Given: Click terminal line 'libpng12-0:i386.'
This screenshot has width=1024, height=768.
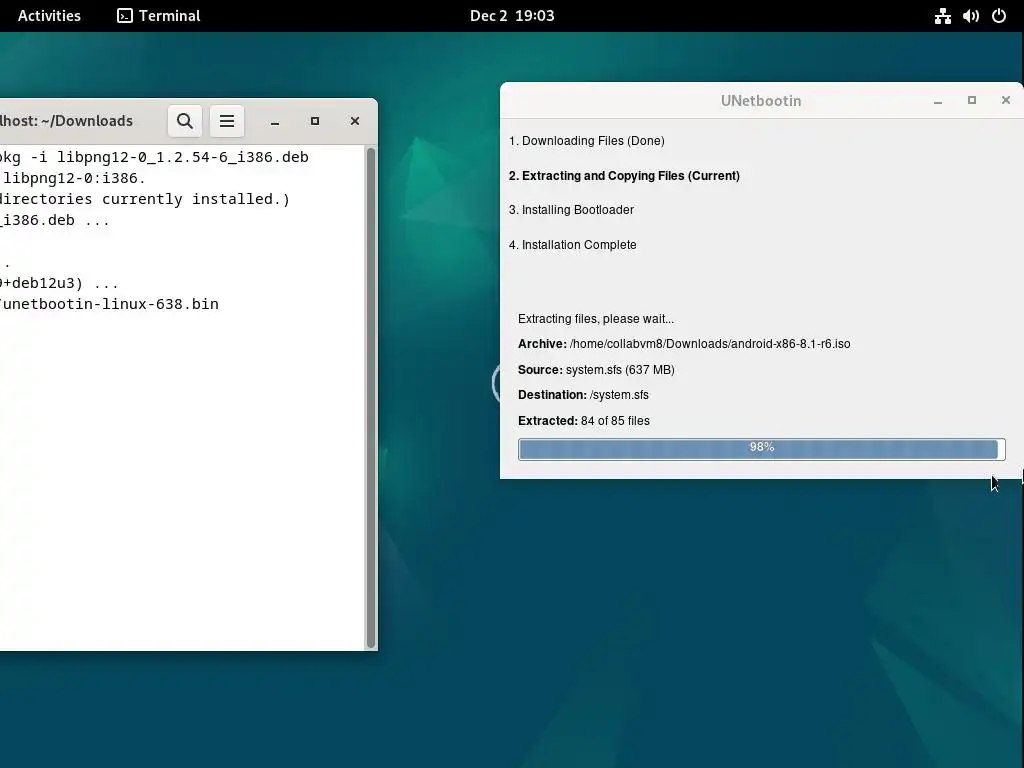Looking at the screenshot, I should tap(72, 178).
